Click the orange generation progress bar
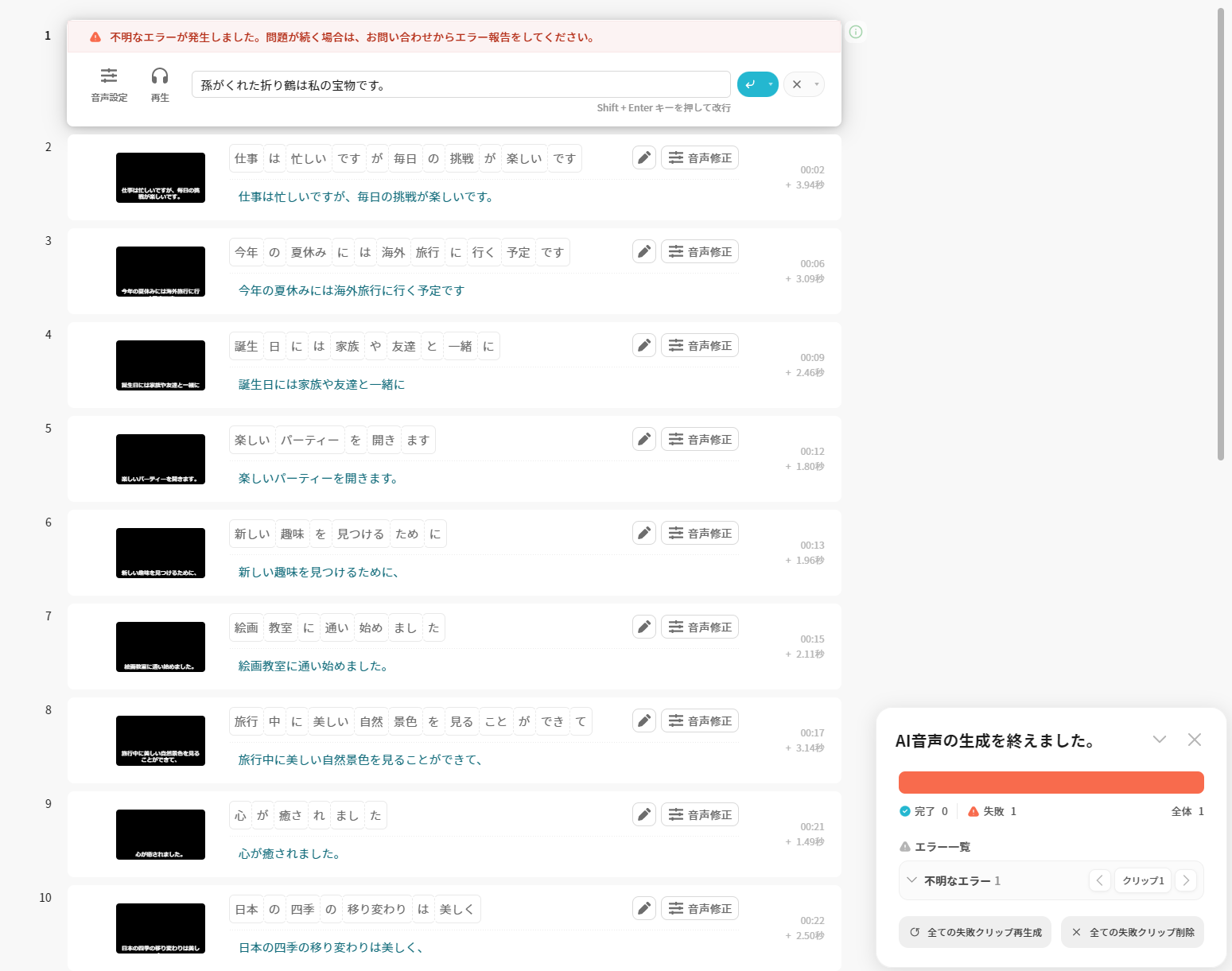The width and height of the screenshot is (1232, 971). 1051,783
